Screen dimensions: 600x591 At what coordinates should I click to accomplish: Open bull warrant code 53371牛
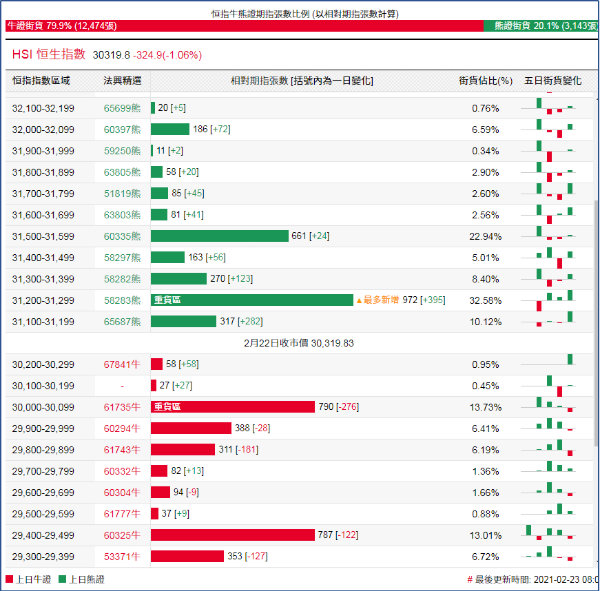tap(122, 557)
